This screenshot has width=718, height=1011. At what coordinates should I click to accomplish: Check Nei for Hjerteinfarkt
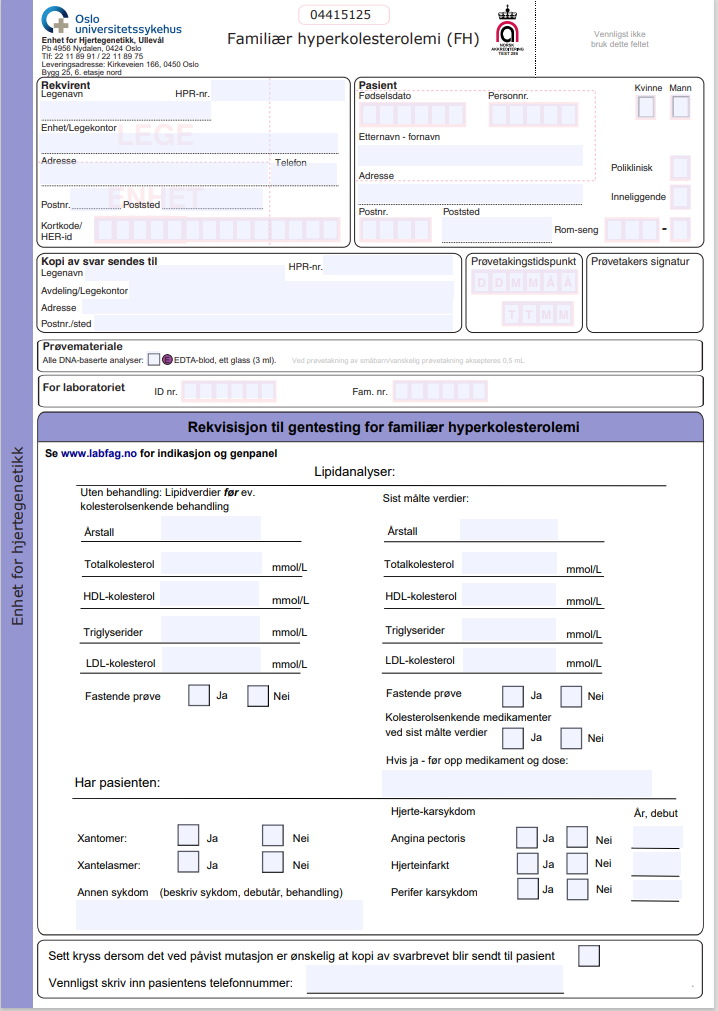577,863
